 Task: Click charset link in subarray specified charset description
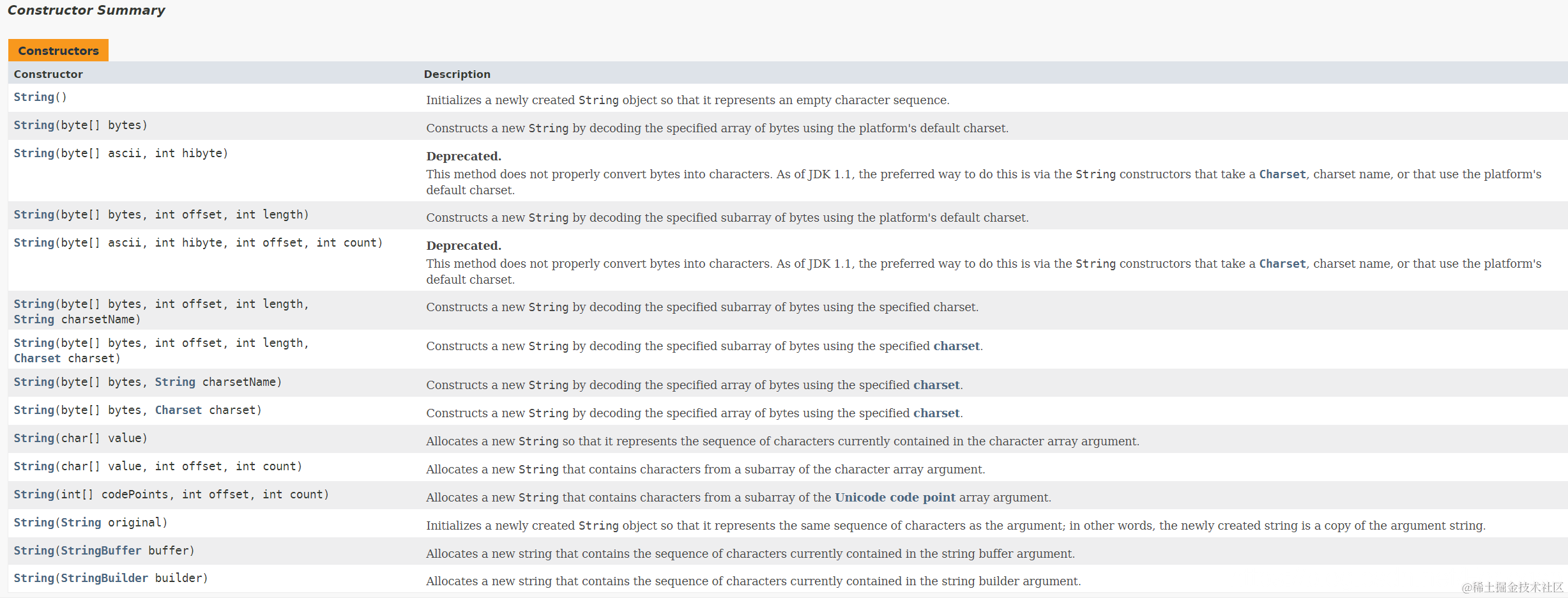[956, 346]
